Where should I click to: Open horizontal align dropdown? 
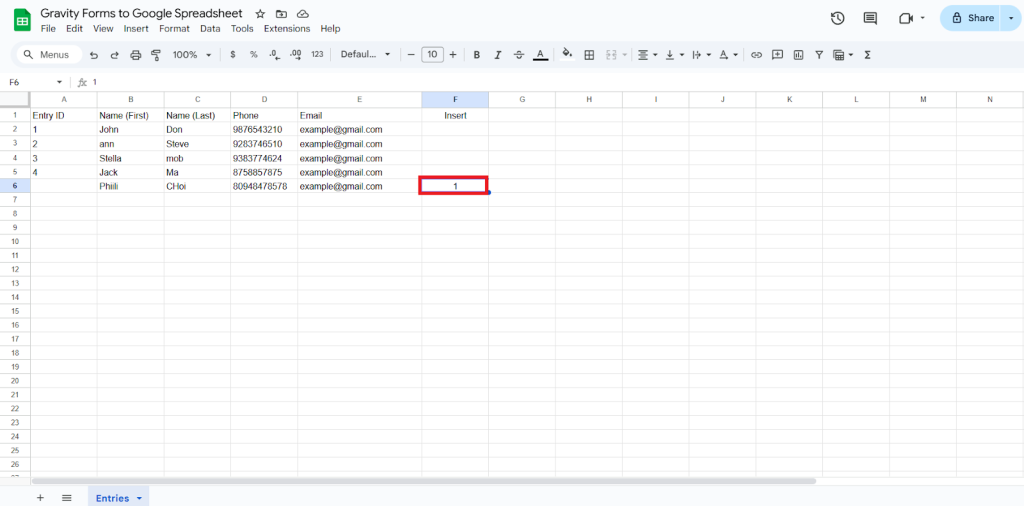pos(647,55)
